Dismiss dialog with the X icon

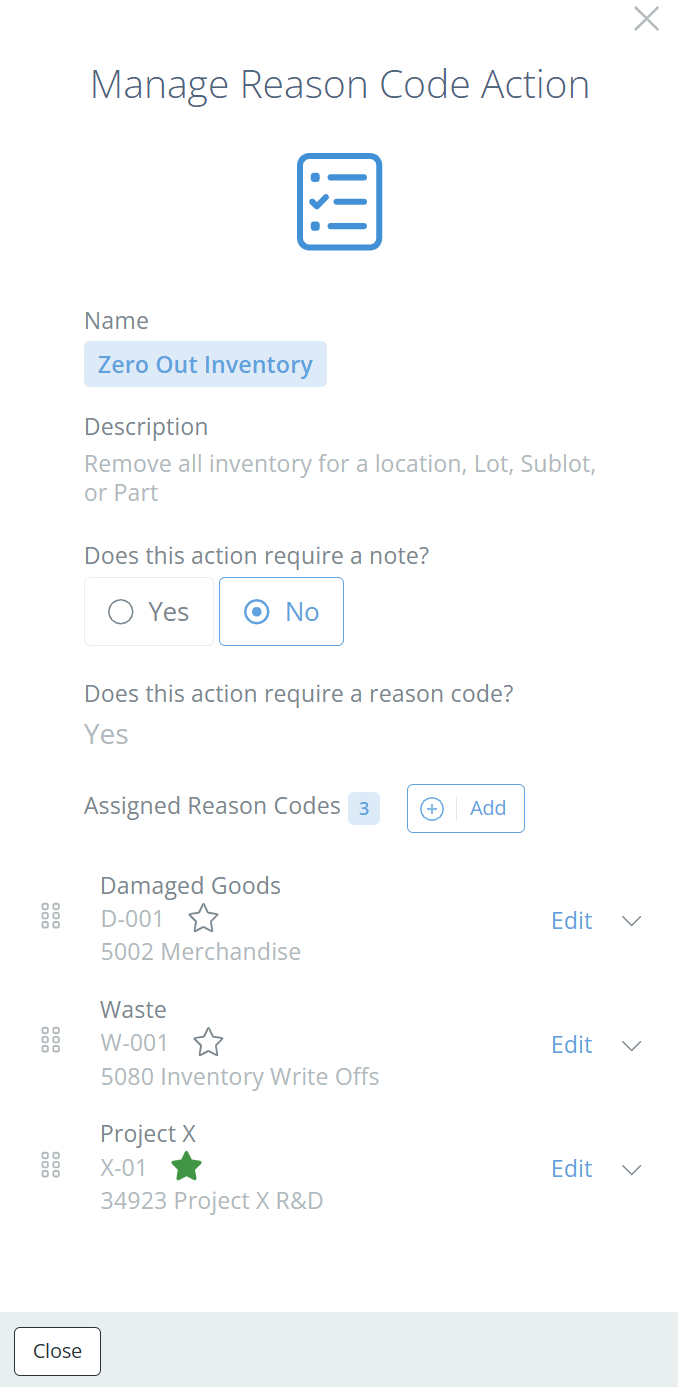pyautogui.click(x=646, y=19)
